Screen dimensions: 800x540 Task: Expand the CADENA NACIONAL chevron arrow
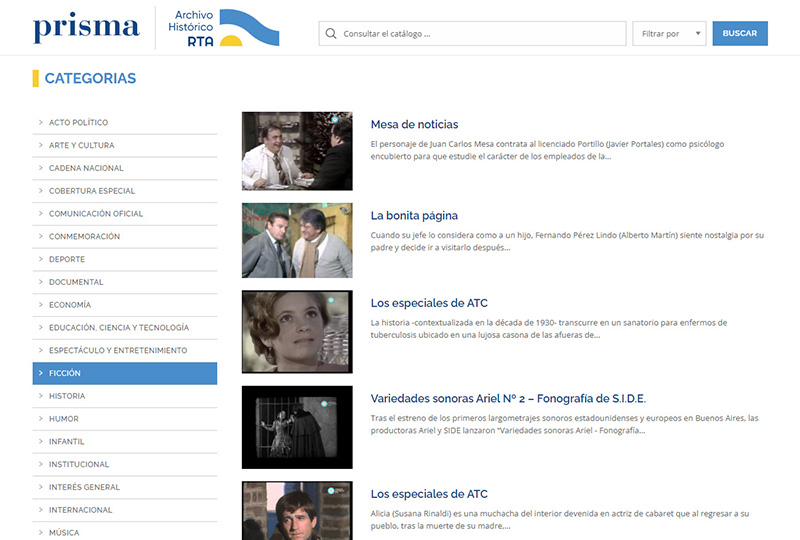40,168
